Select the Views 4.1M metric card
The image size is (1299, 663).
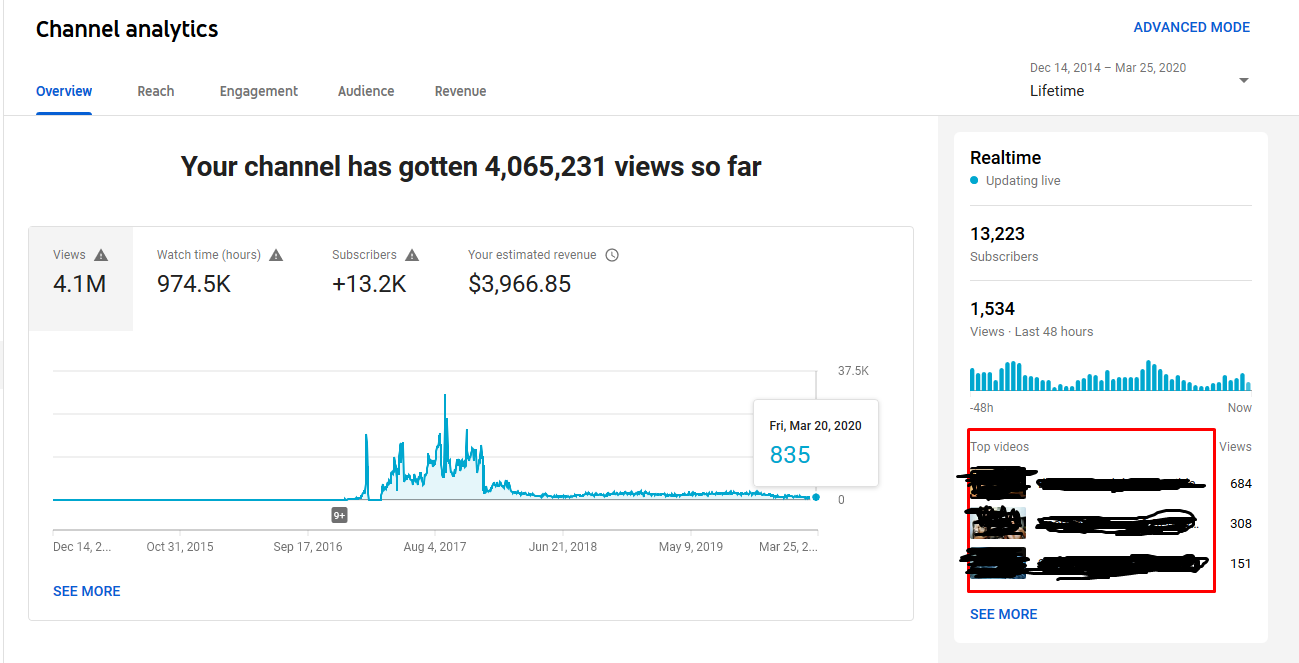tap(81, 279)
